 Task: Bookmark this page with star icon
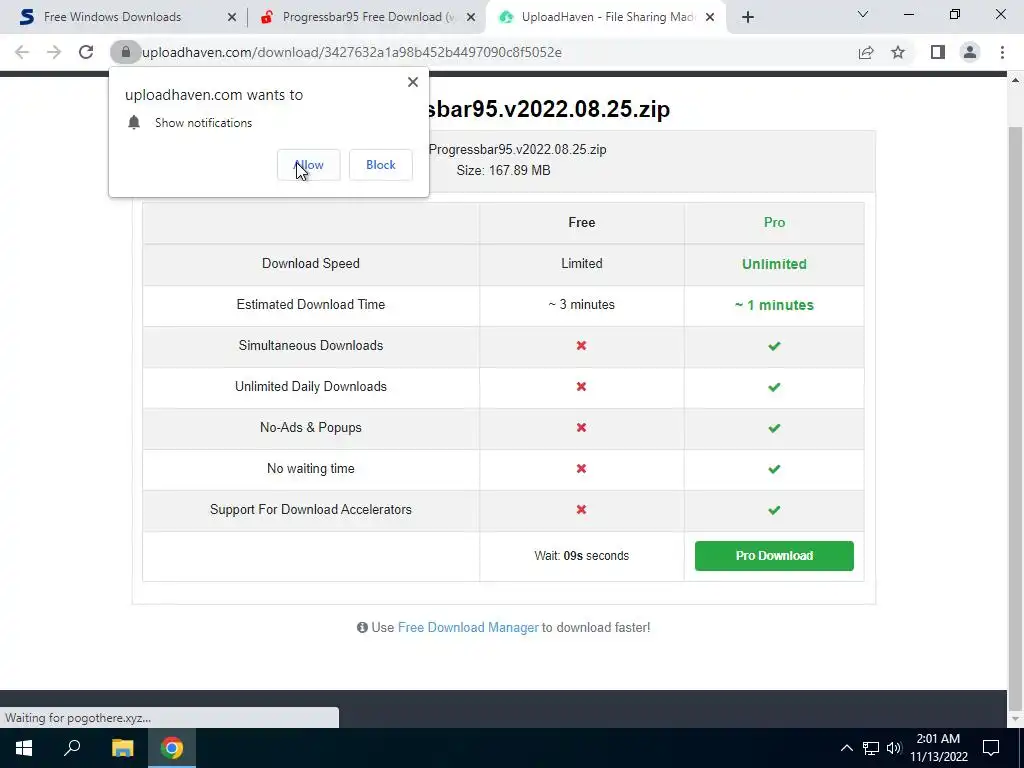(x=898, y=52)
